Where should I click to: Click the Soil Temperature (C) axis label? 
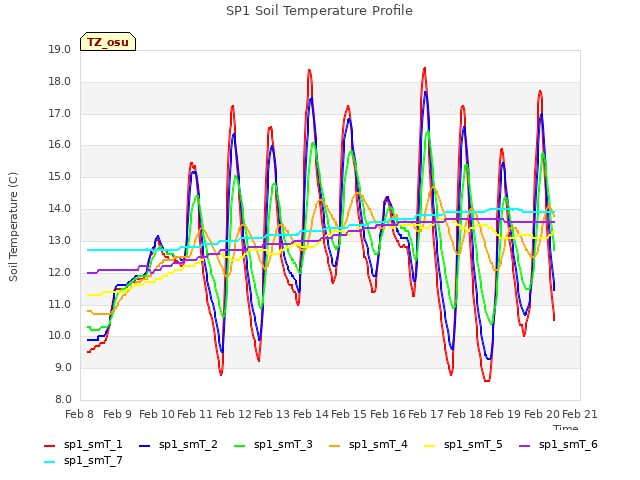13,227
